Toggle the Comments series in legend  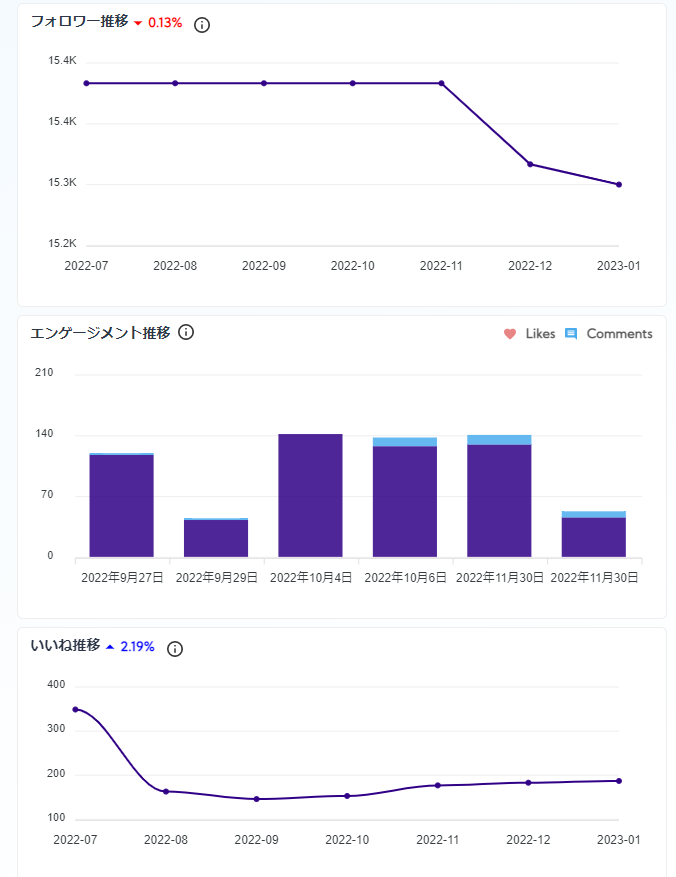[x=609, y=334]
